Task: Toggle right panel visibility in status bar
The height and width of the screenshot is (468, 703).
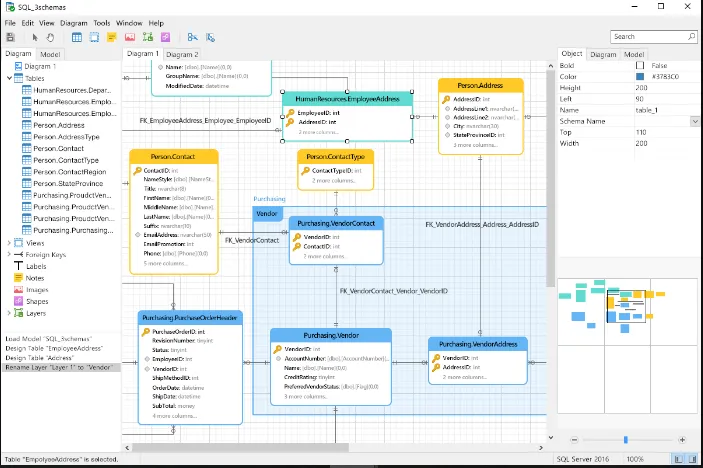Action: pyautogui.click(x=692, y=459)
